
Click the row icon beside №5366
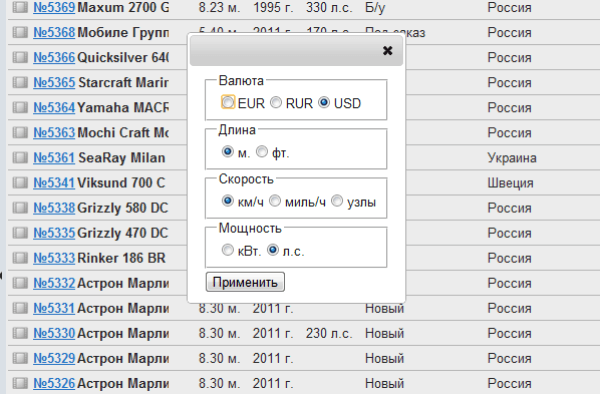(20, 57)
